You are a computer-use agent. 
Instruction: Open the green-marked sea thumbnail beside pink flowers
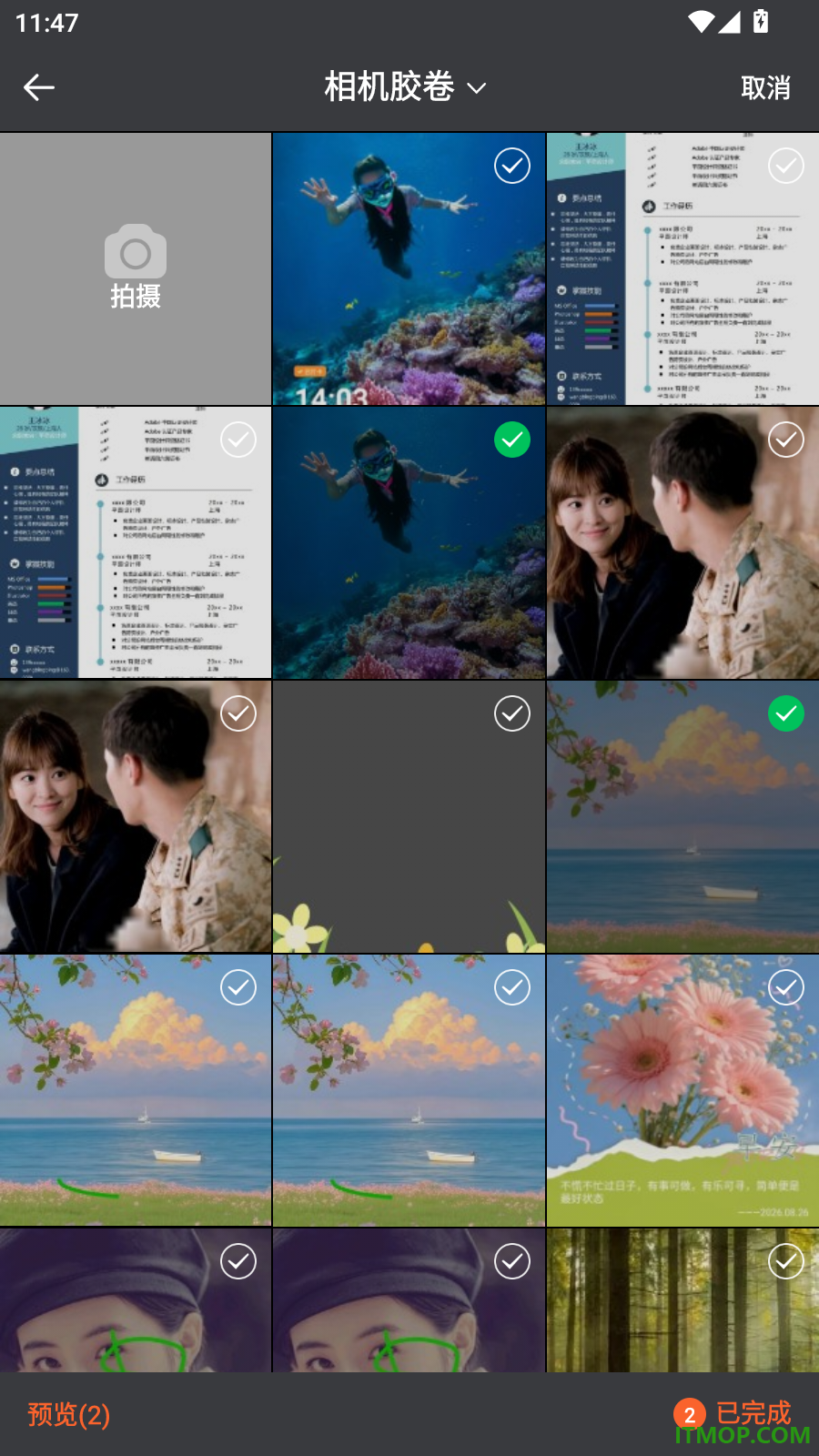point(409,1090)
